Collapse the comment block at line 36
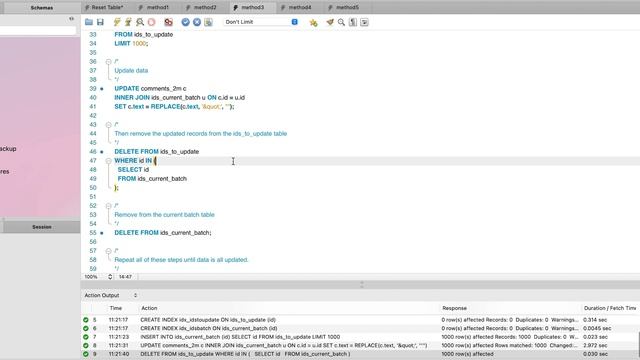 point(109,62)
